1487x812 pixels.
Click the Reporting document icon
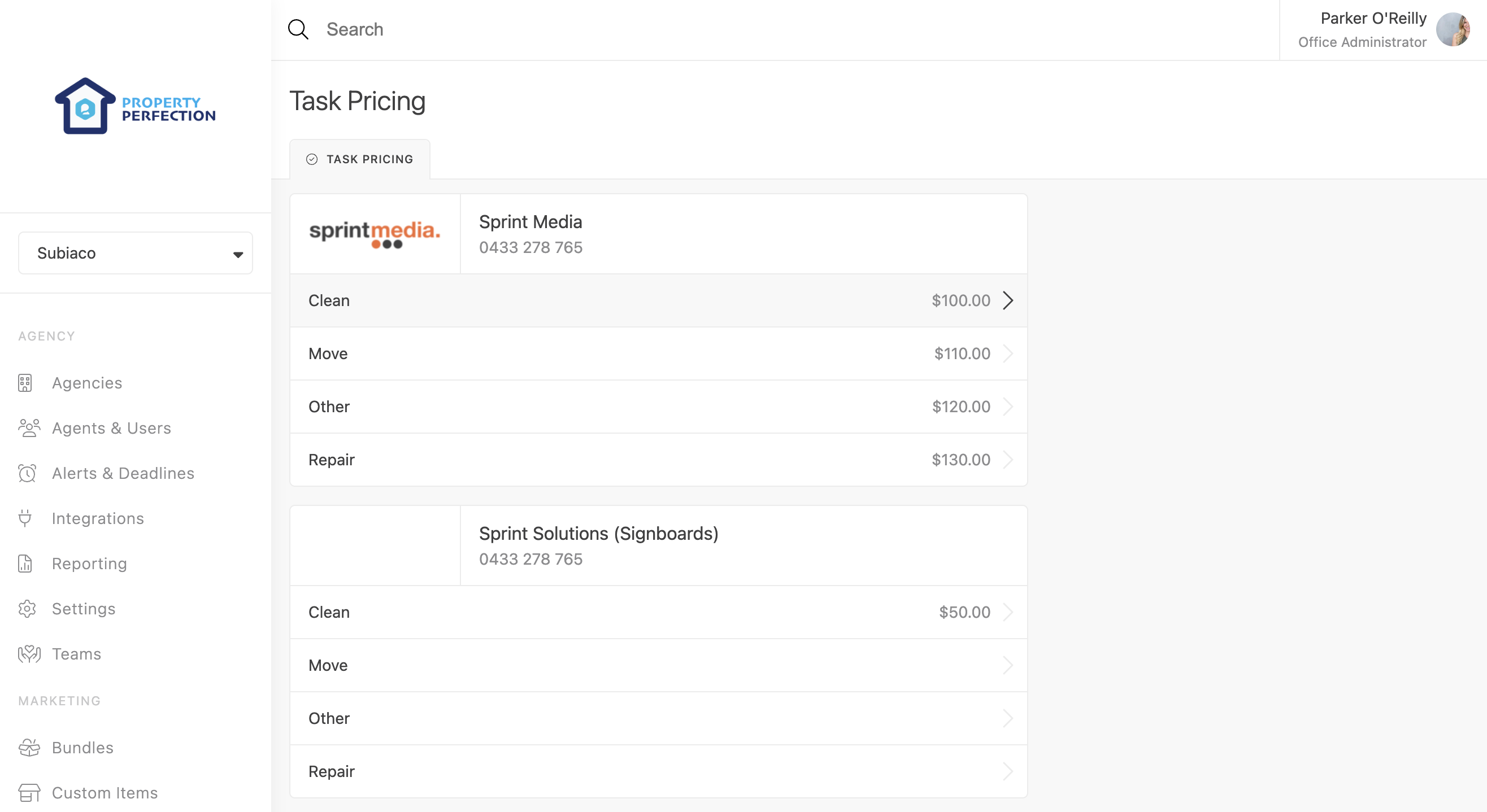pos(25,564)
